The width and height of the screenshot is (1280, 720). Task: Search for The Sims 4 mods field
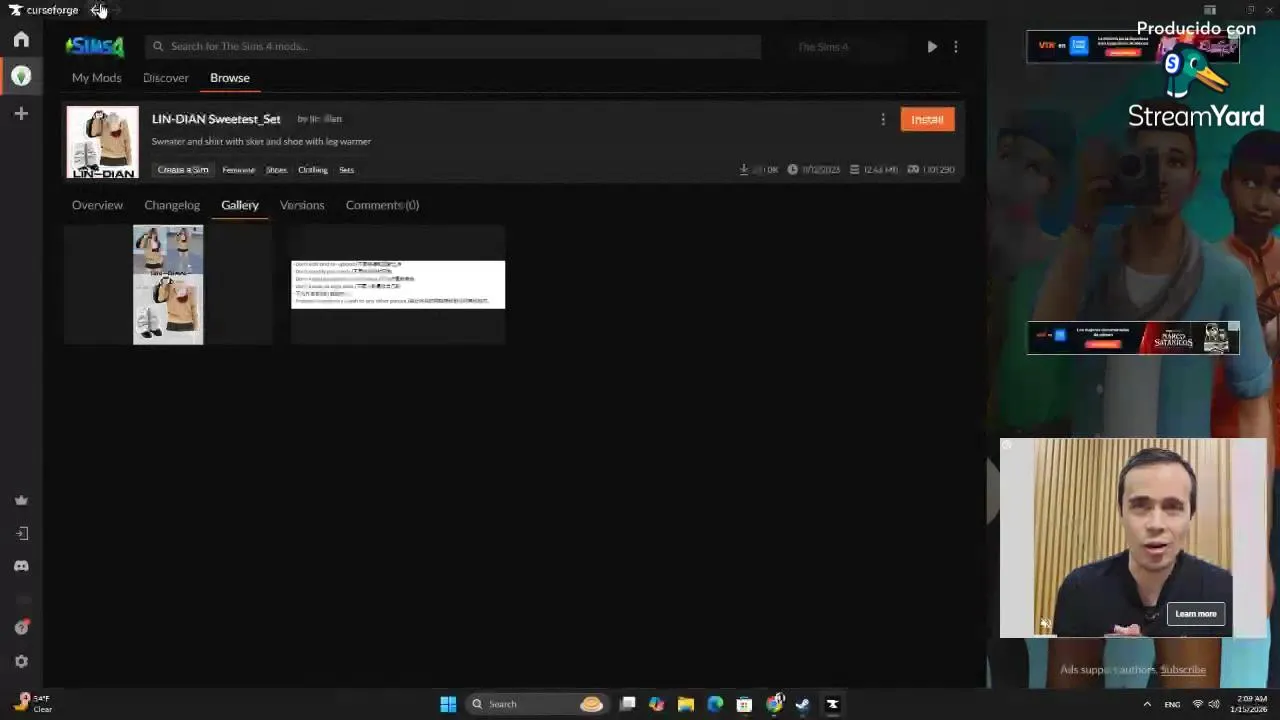click(x=453, y=46)
